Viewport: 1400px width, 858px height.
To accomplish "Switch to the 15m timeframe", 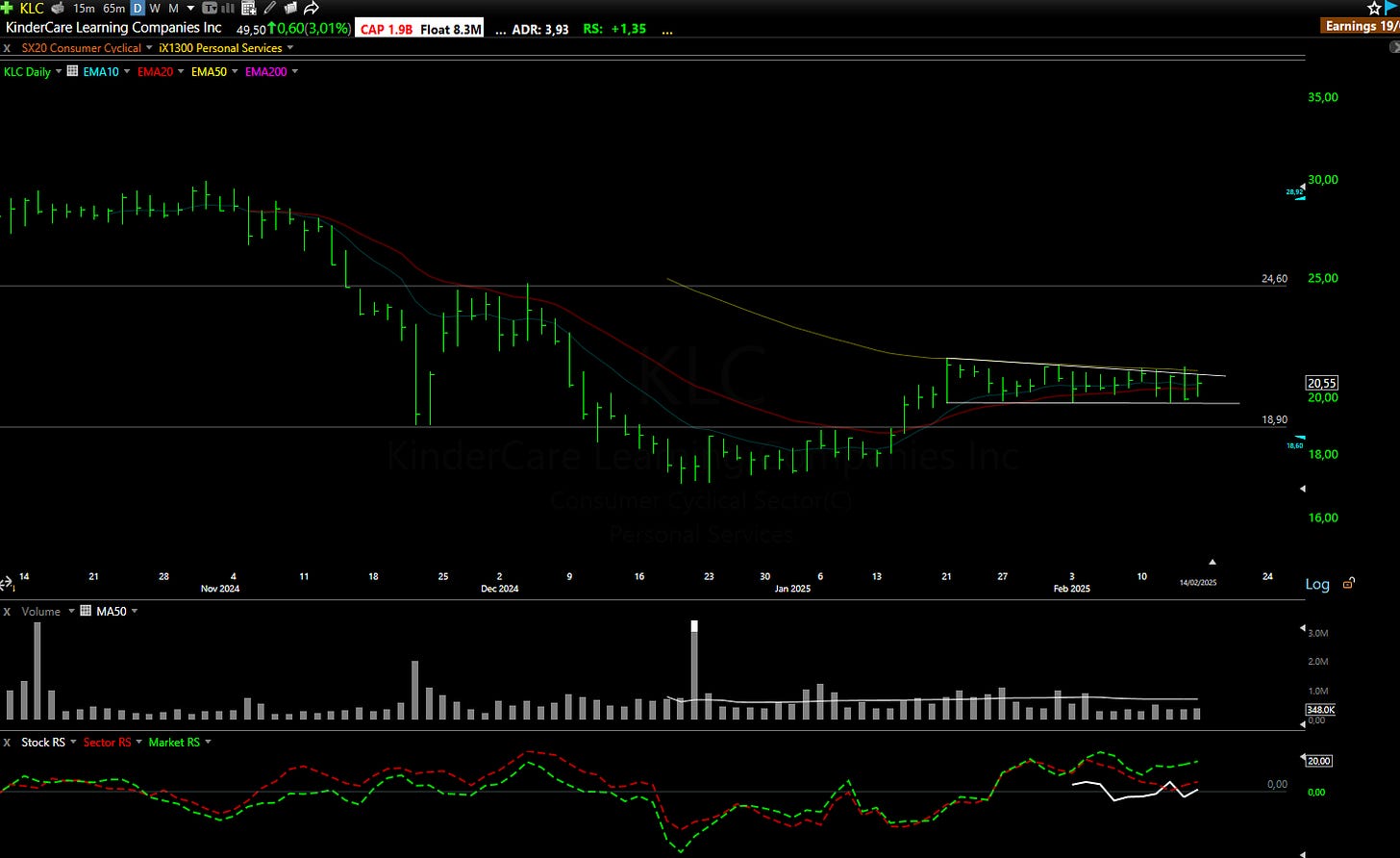I will point(84,8).
